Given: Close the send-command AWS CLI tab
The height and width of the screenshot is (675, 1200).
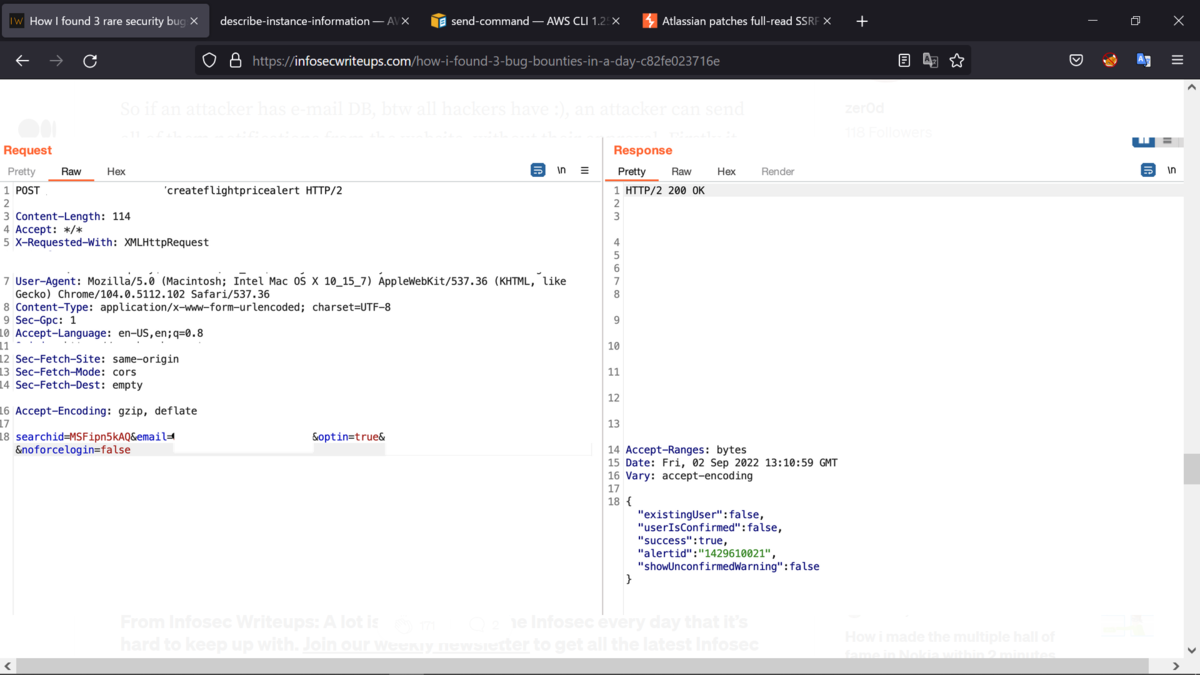Looking at the screenshot, I should point(615,21).
